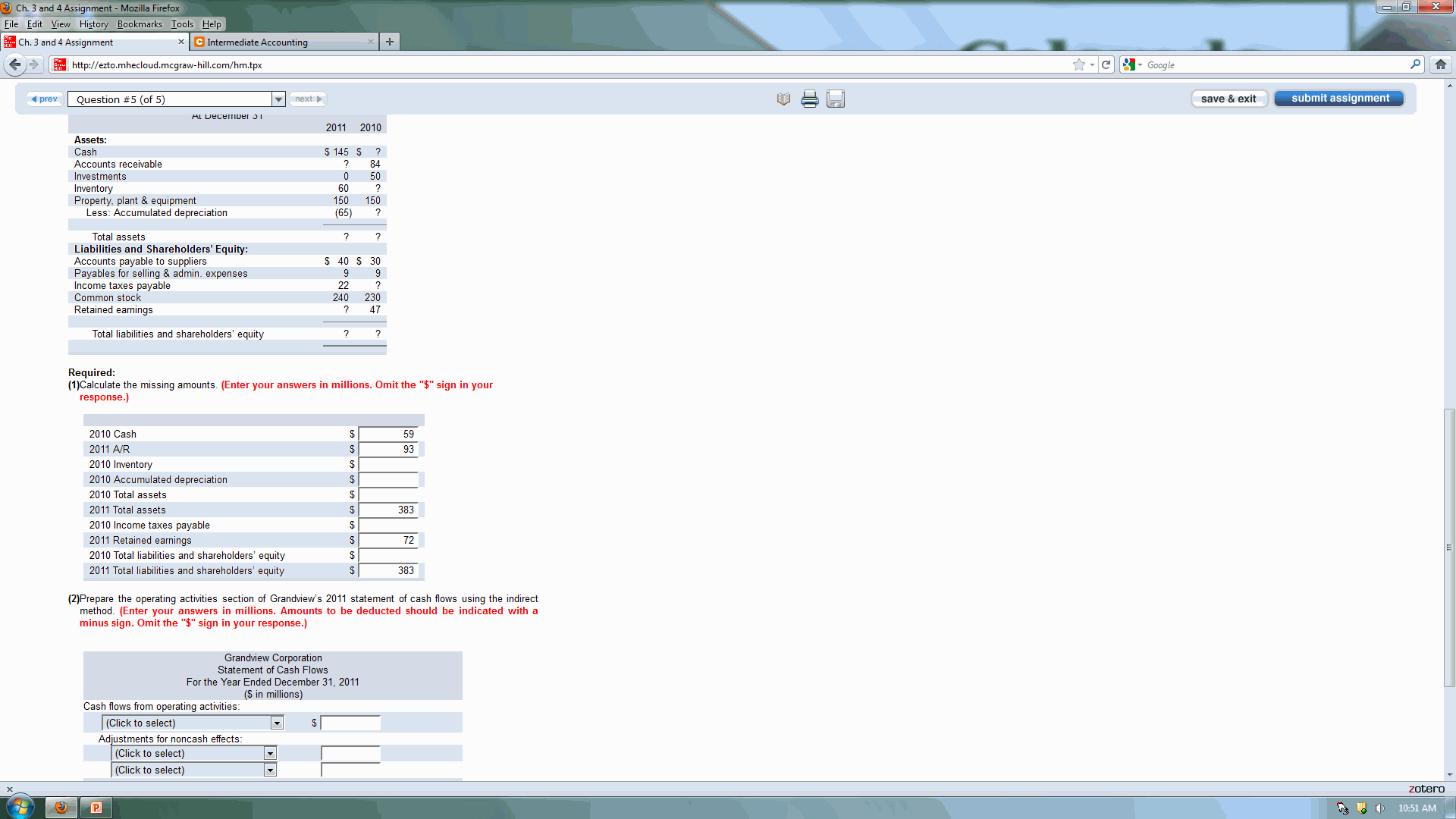
Task: Click the Print icon in toolbar
Action: pos(809,98)
